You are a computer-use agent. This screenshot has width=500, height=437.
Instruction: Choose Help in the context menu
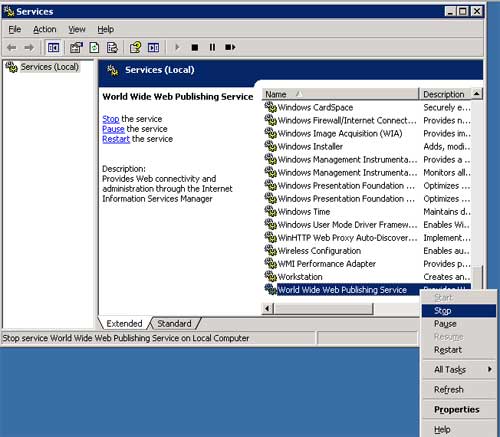(459, 429)
